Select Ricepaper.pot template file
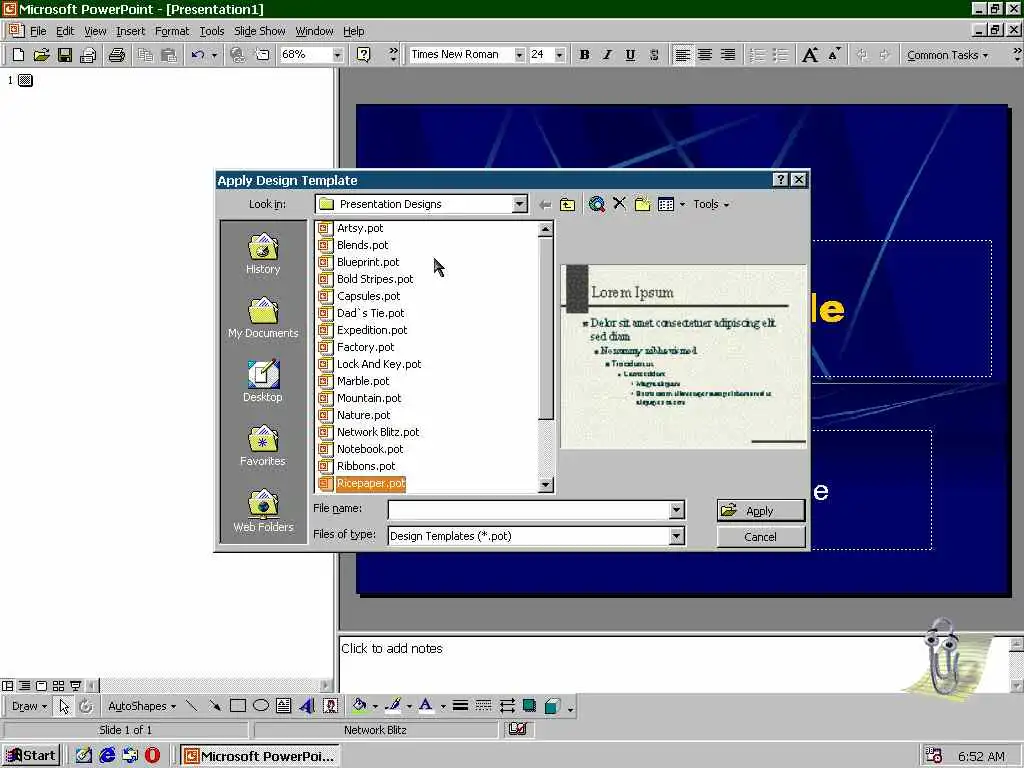This screenshot has height=768, width=1024. [371, 483]
